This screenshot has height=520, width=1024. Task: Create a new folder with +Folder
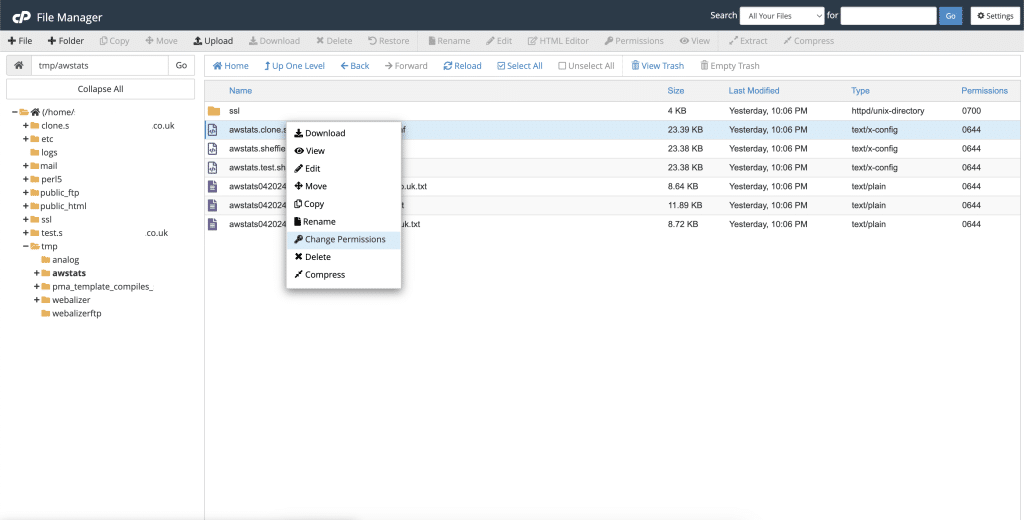coord(65,41)
